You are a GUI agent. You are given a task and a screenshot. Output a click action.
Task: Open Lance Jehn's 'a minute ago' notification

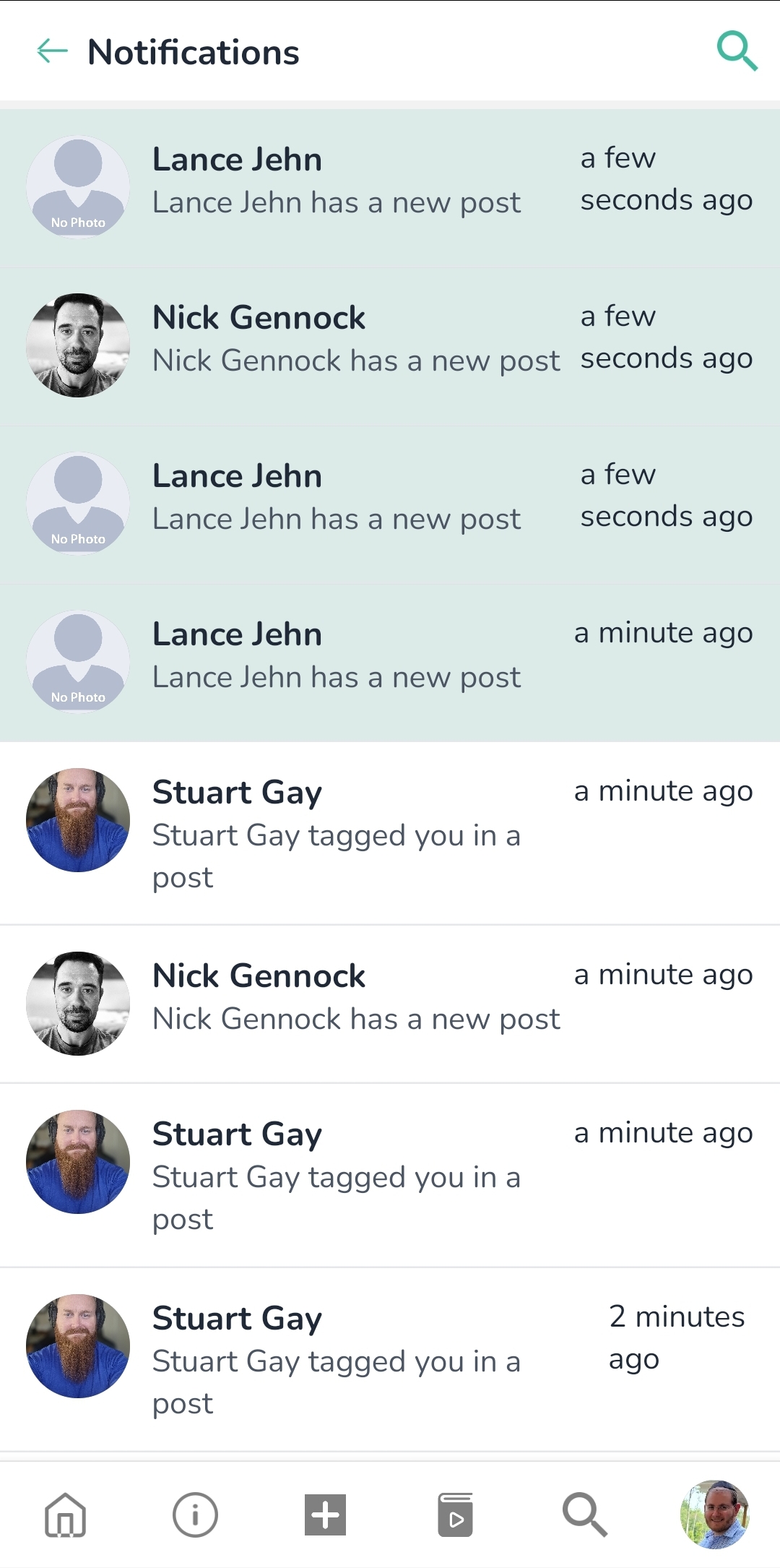coord(390,663)
